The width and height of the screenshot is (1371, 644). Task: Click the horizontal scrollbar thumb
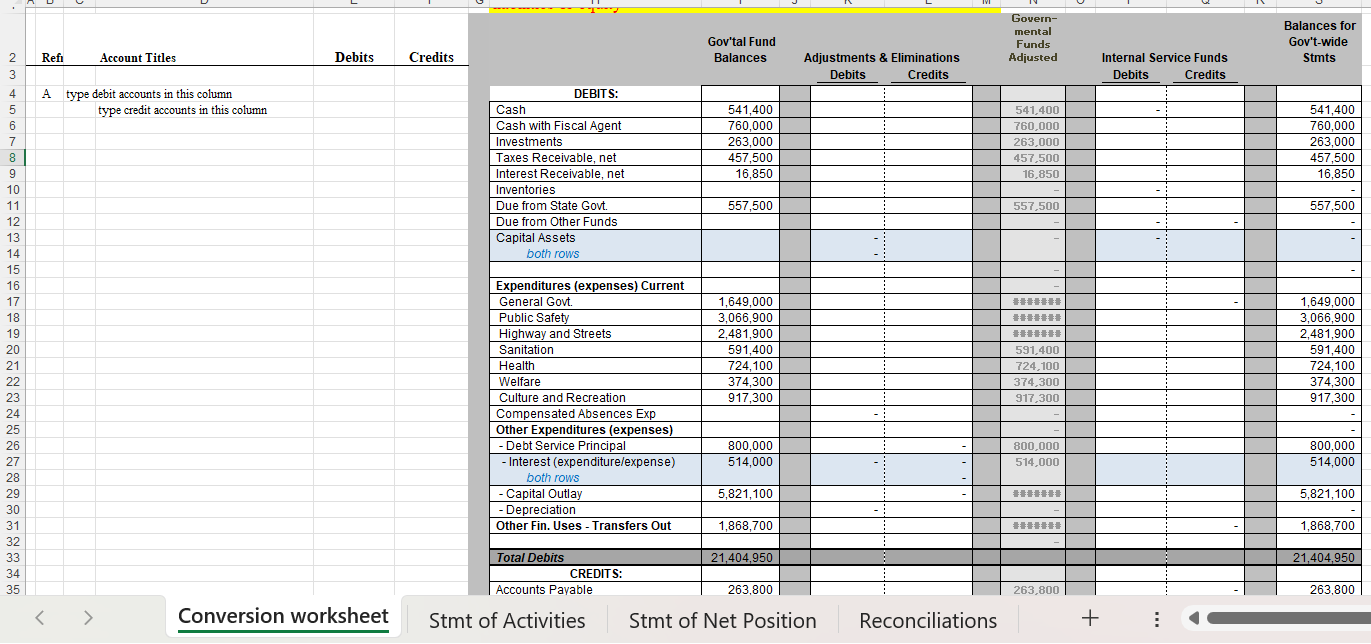pyautogui.click(x=1290, y=619)
